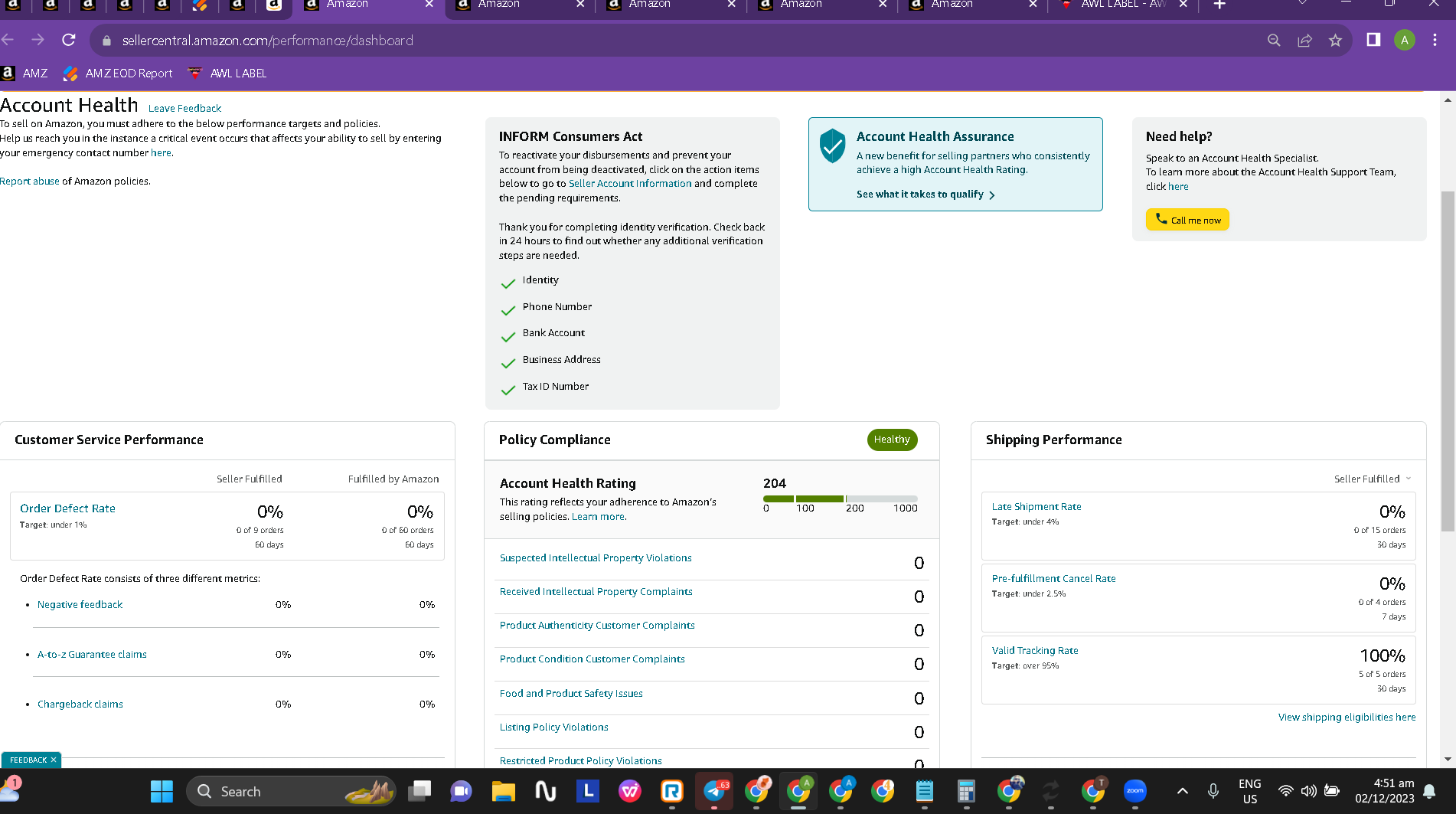Open the microphone tray icon

1213,791
